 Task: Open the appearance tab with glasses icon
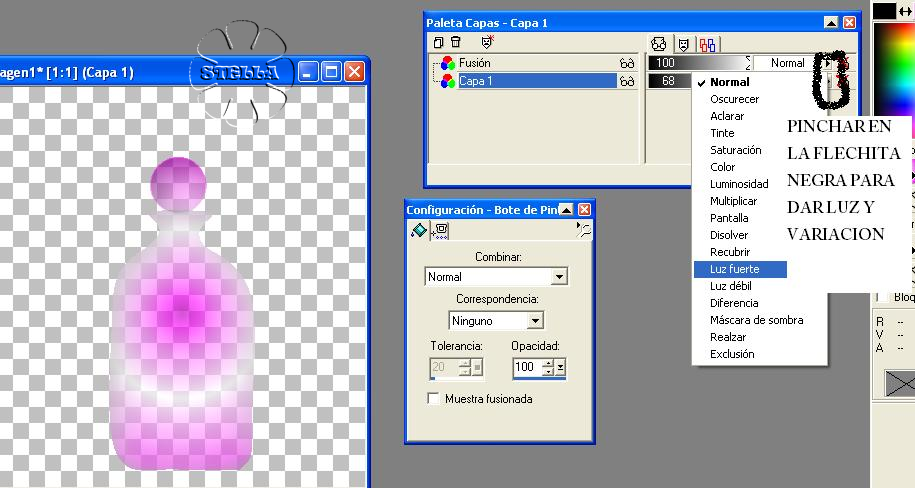click(659, 44)
